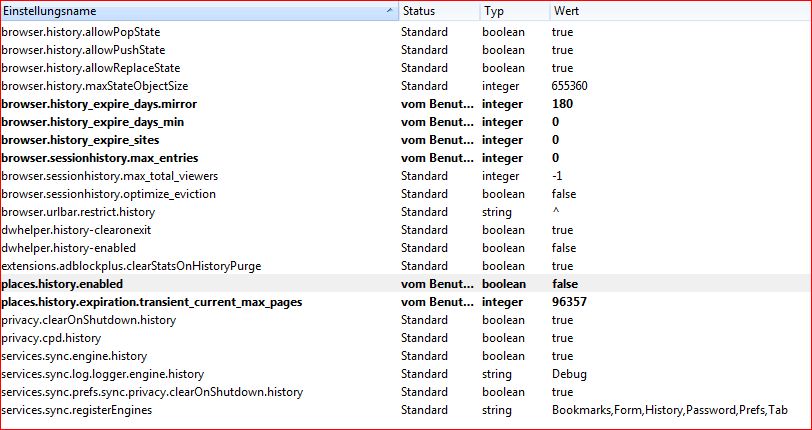The width and height of the screenshot is (812, 430).
Task: Select the browser.urlbar.restrict.history row
Action: [x=78, y=212]
